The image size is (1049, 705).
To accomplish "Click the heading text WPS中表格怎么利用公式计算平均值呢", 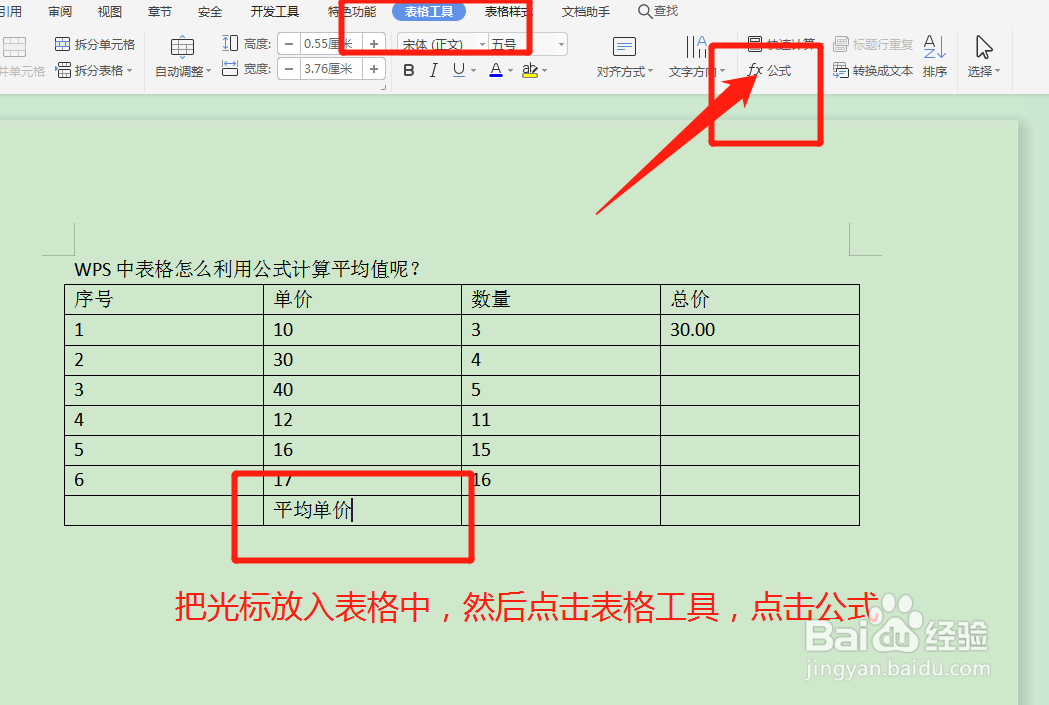I will (x=248, y=269).
